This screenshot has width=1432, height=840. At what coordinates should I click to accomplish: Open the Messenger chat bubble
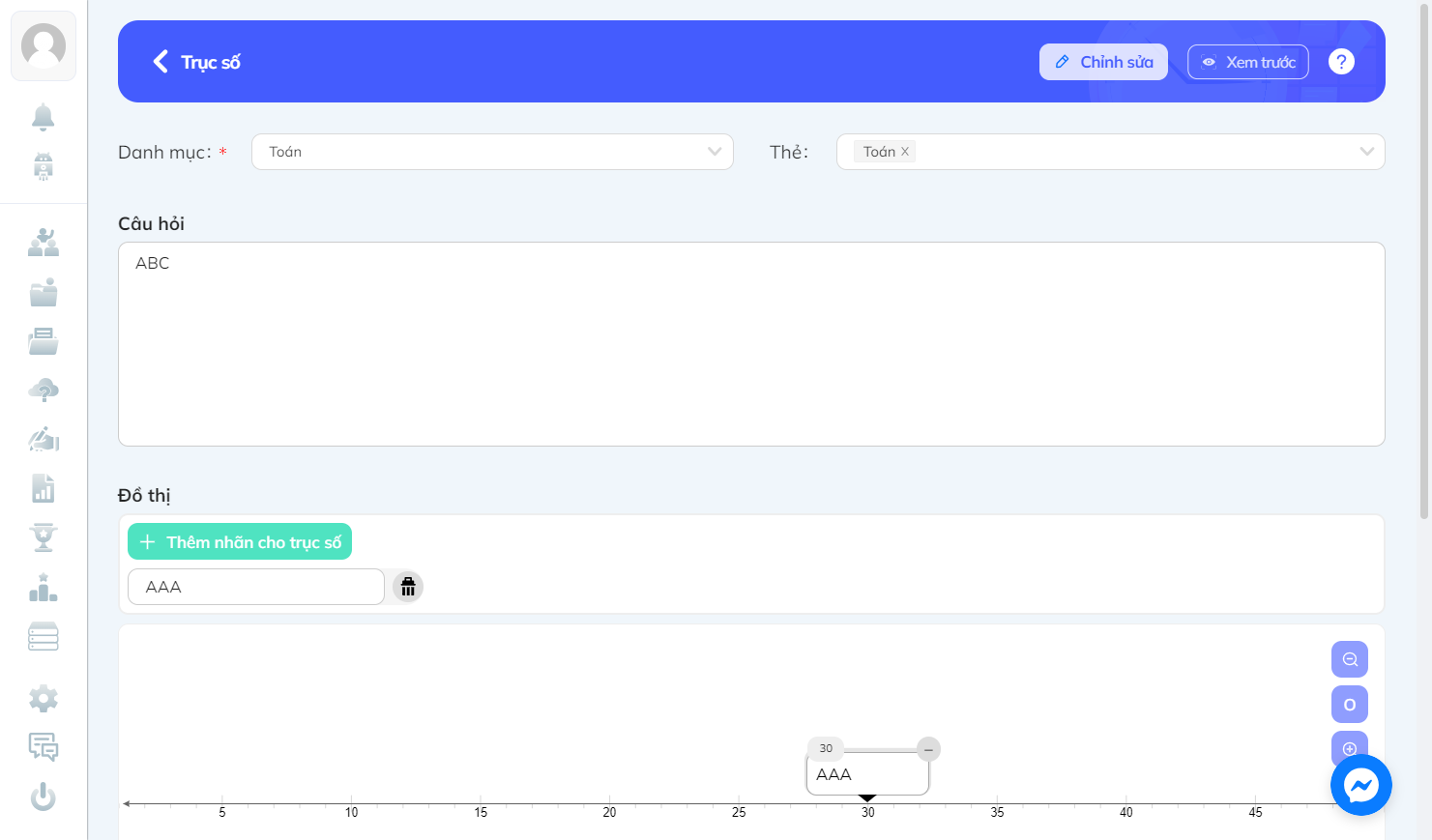click(1361, 785)
